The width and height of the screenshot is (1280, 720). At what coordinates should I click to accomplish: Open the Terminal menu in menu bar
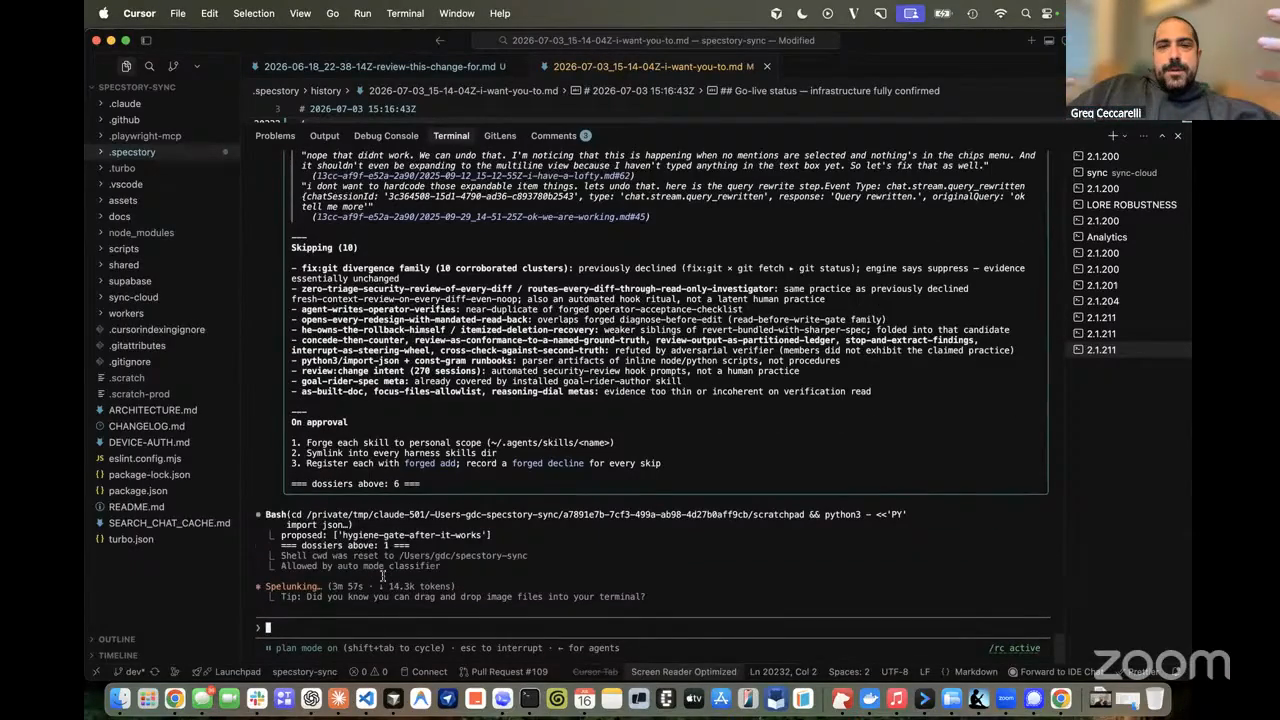pos(405,13)
